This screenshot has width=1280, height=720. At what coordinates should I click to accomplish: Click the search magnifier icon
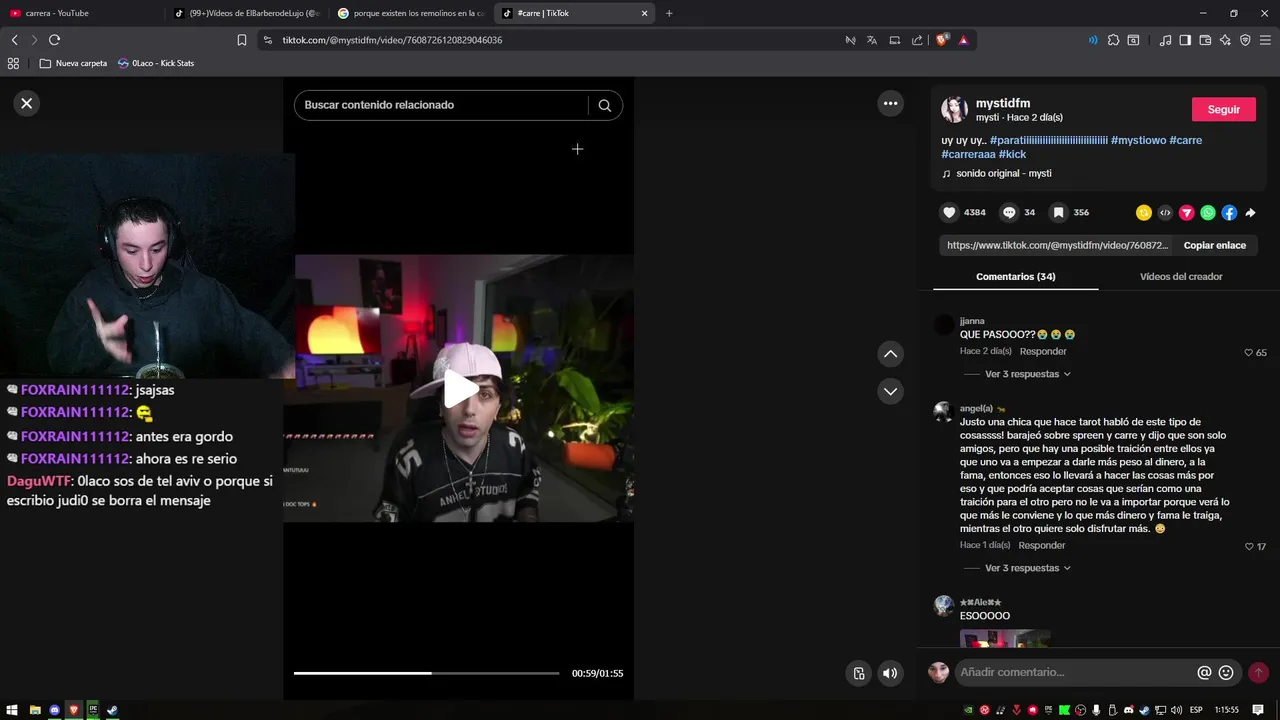pyautogui.click(x=605, y=105)
